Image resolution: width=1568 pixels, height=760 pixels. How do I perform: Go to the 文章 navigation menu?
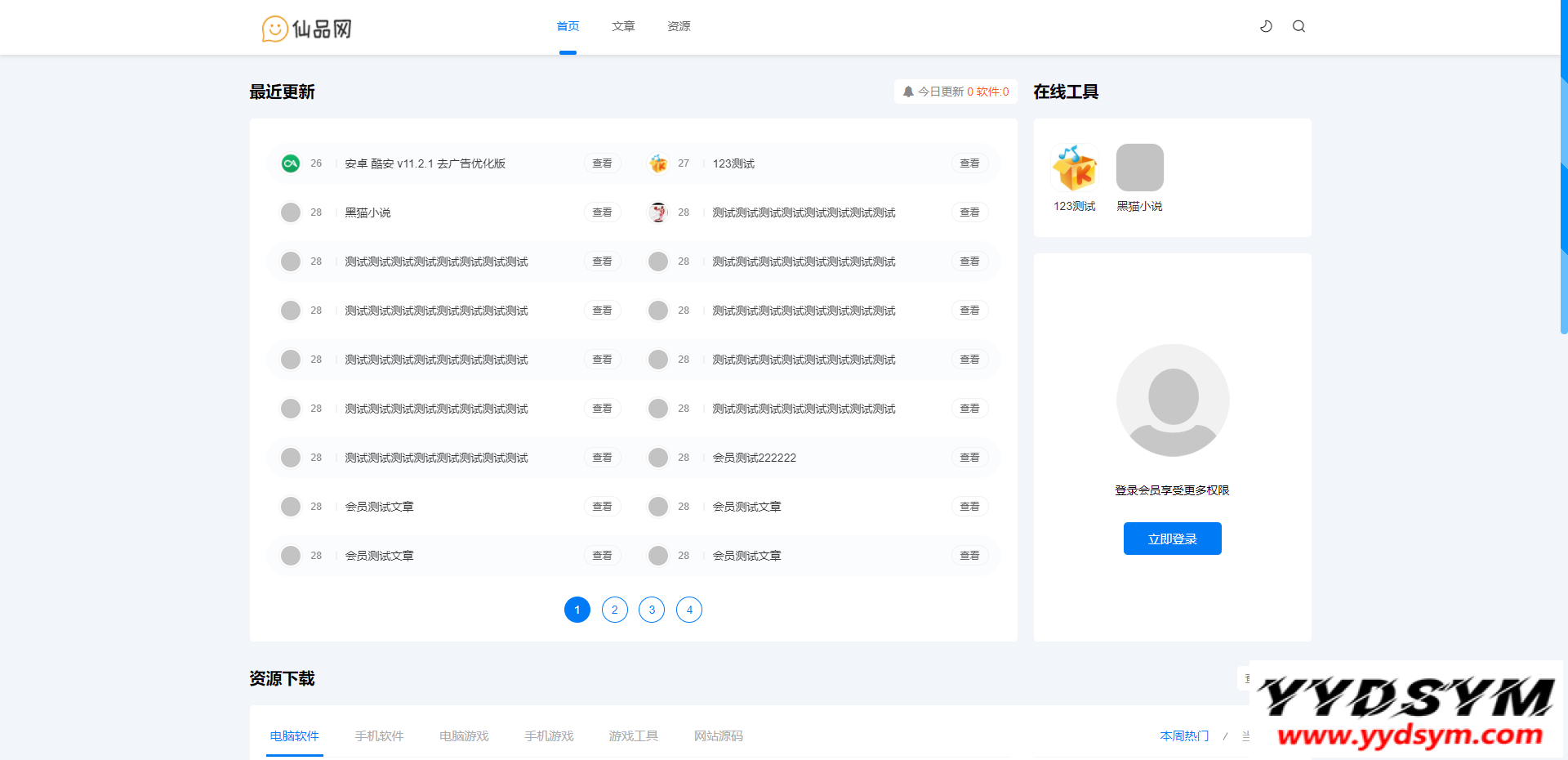(623, 26)
